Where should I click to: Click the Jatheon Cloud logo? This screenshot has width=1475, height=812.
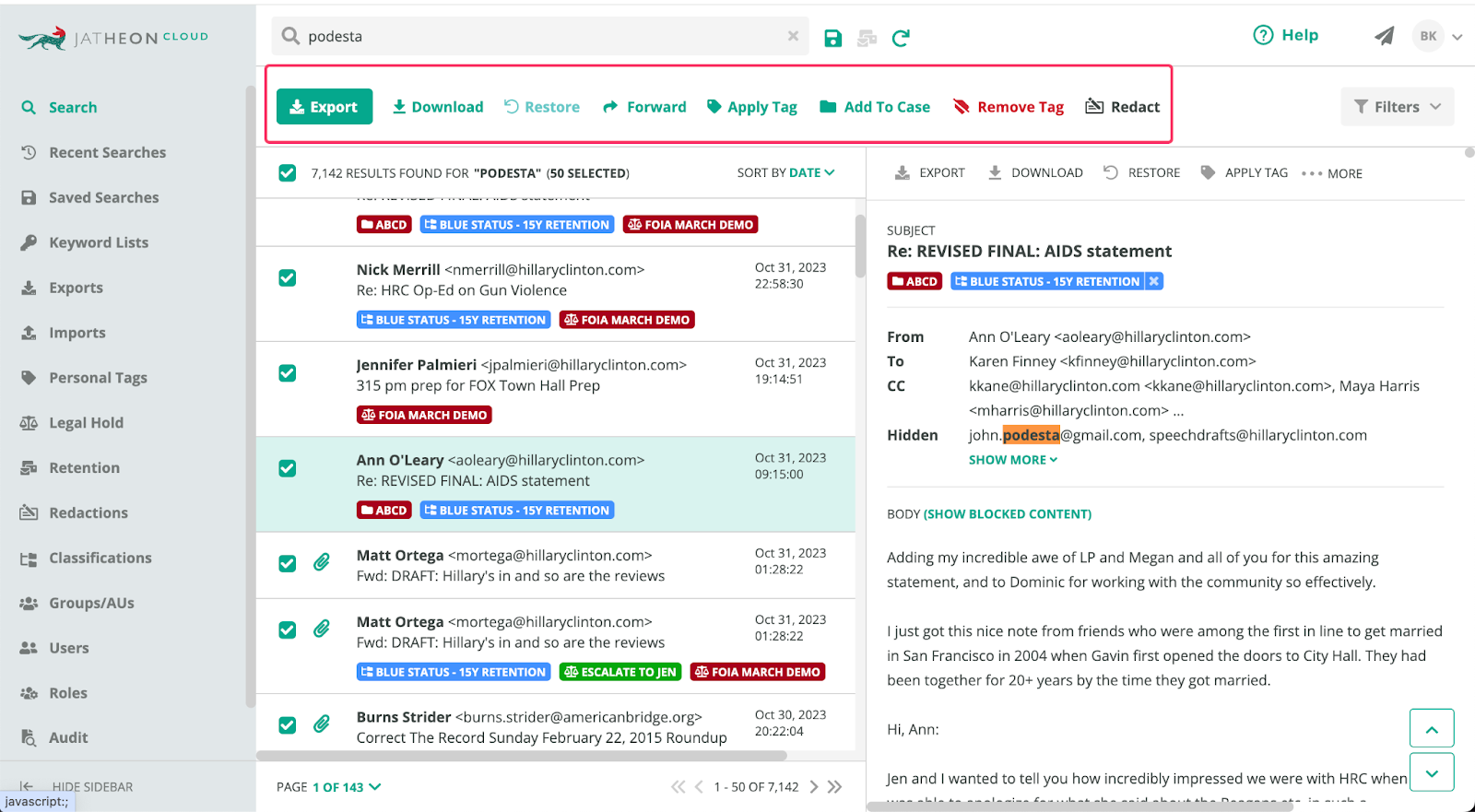coord(113,38)
